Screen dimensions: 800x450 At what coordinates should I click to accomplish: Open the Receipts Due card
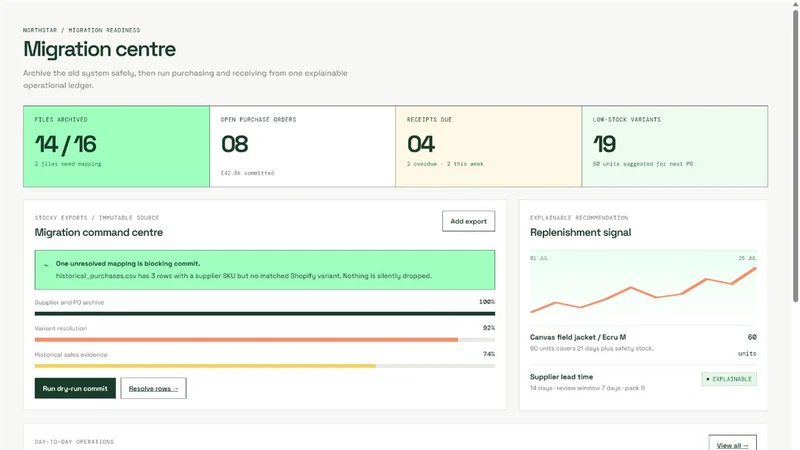pyautogui.click(x=488, y=146)
